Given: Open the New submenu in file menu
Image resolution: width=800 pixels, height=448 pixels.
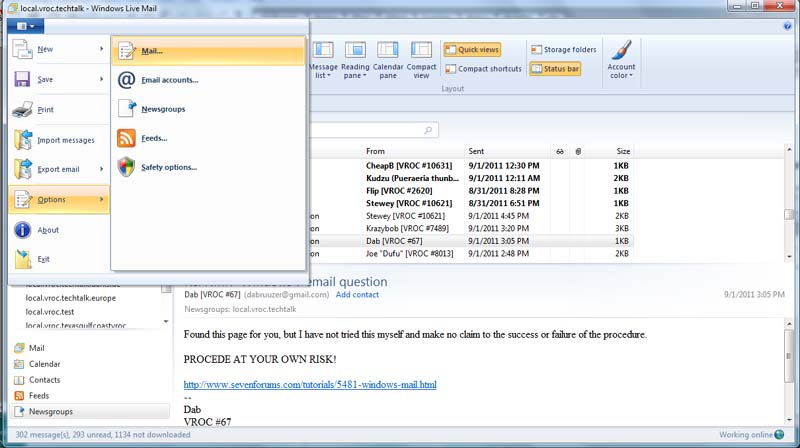Looking at the screenshot, I should click(x=59, y=49).
